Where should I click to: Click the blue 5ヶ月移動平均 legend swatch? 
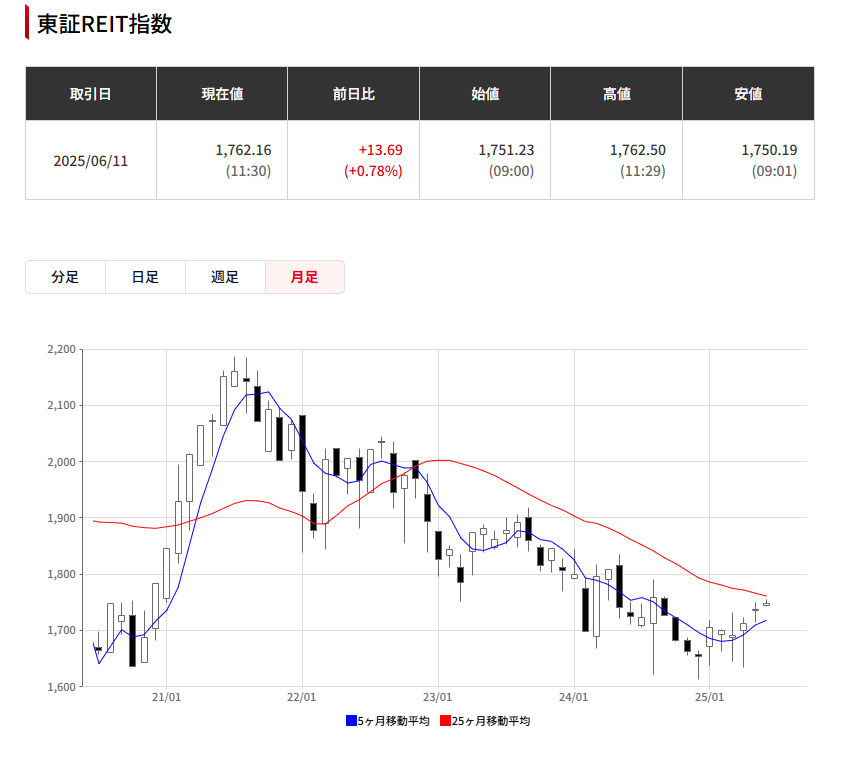coord(351,721)
